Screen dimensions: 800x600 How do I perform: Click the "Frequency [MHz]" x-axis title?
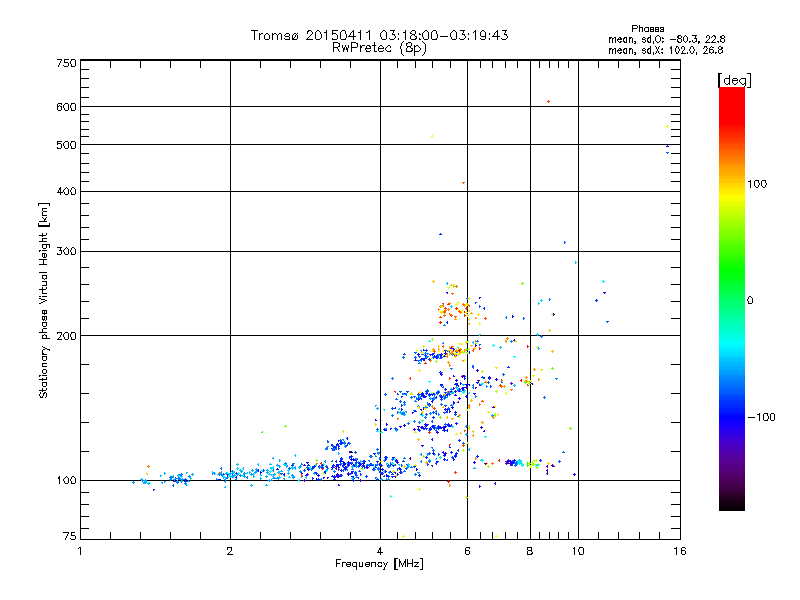379,564
